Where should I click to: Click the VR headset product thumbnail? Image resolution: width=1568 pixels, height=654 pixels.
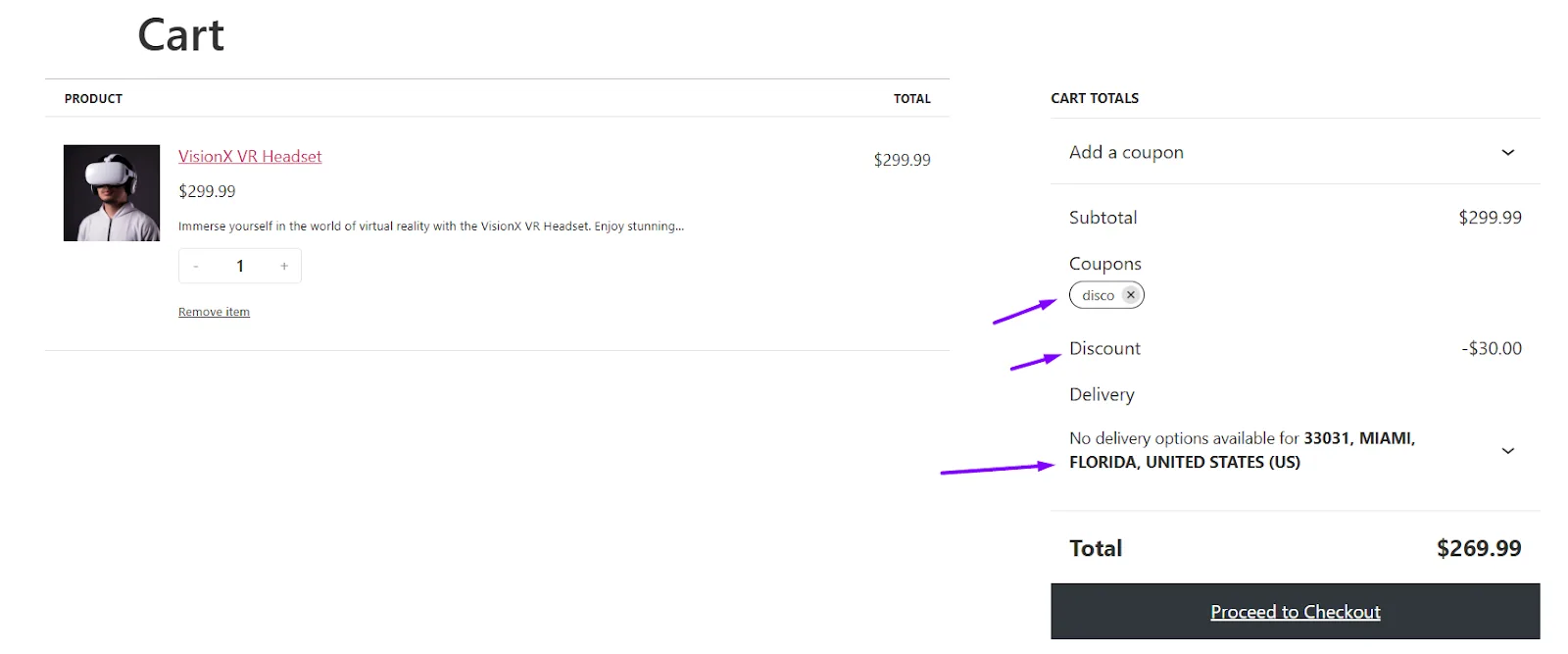(112, 193)
